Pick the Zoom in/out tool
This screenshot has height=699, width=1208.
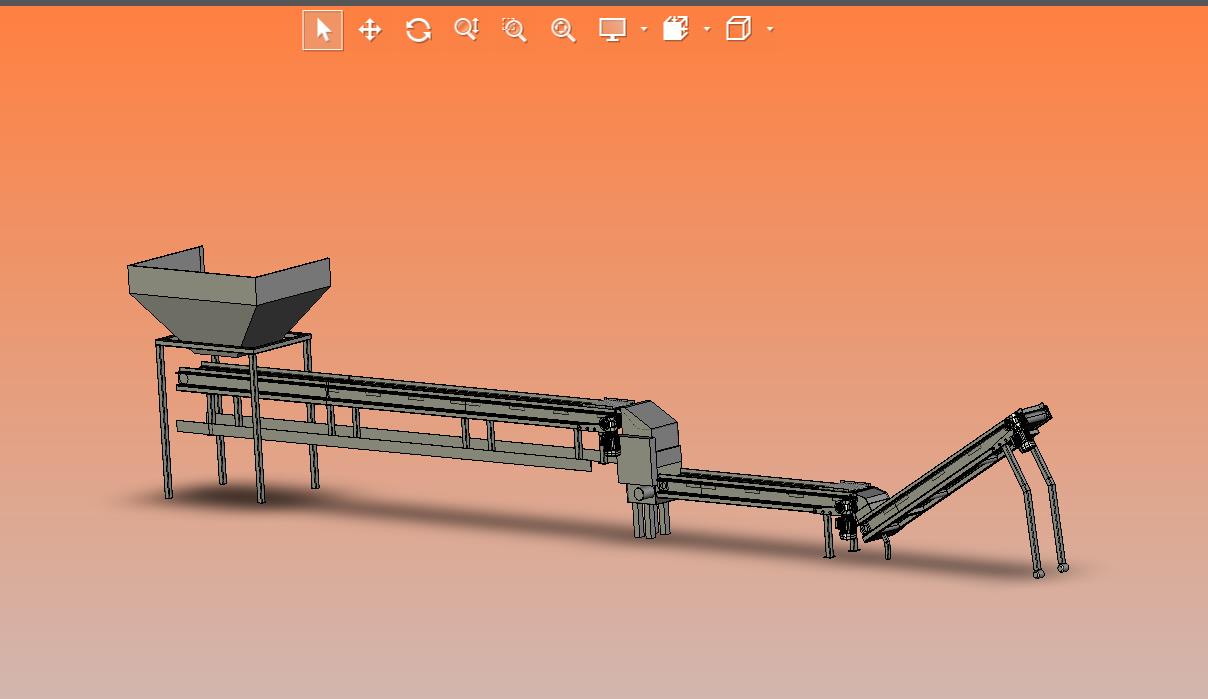(x=466, y=30)
